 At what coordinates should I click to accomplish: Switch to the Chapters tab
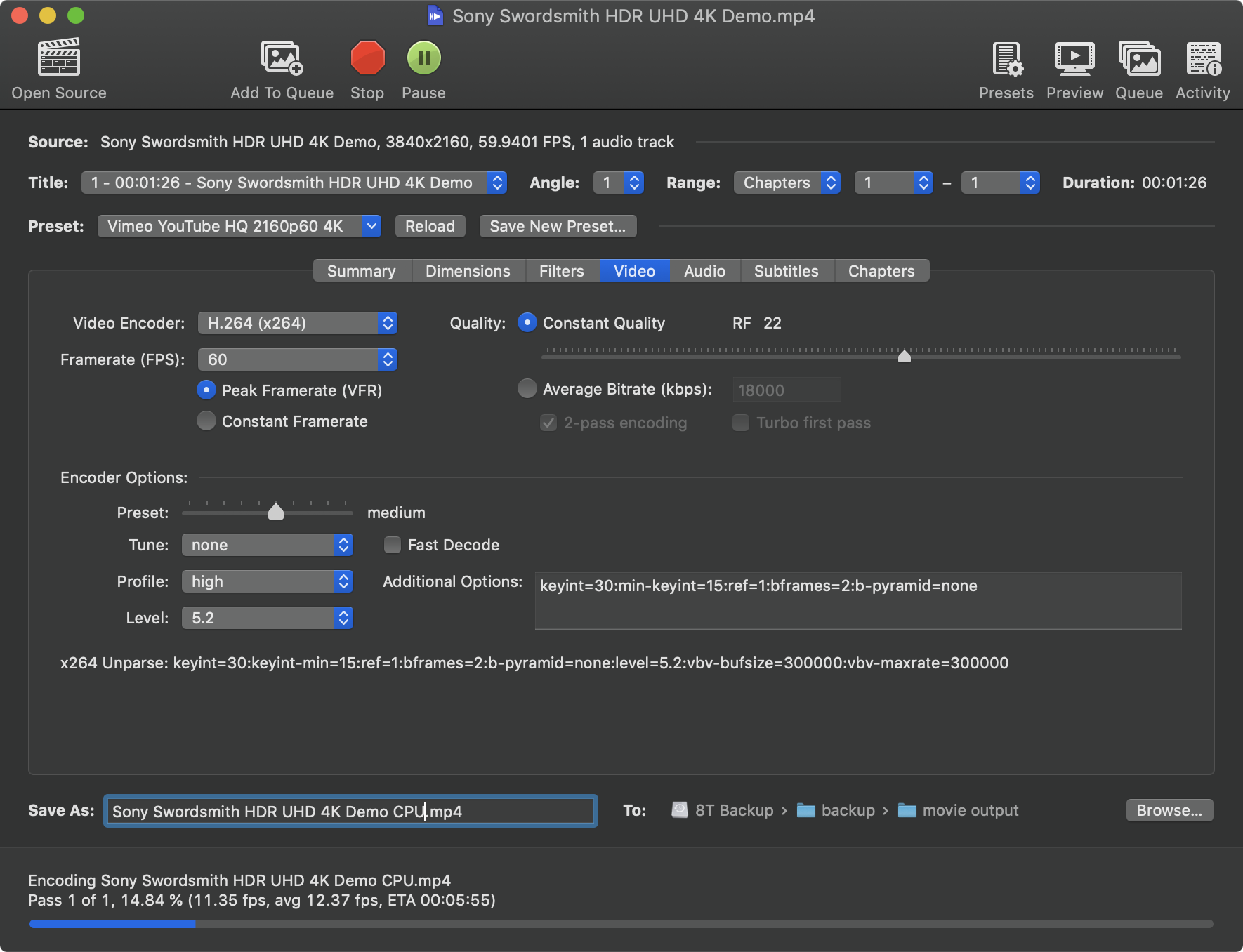coord(881,271)
